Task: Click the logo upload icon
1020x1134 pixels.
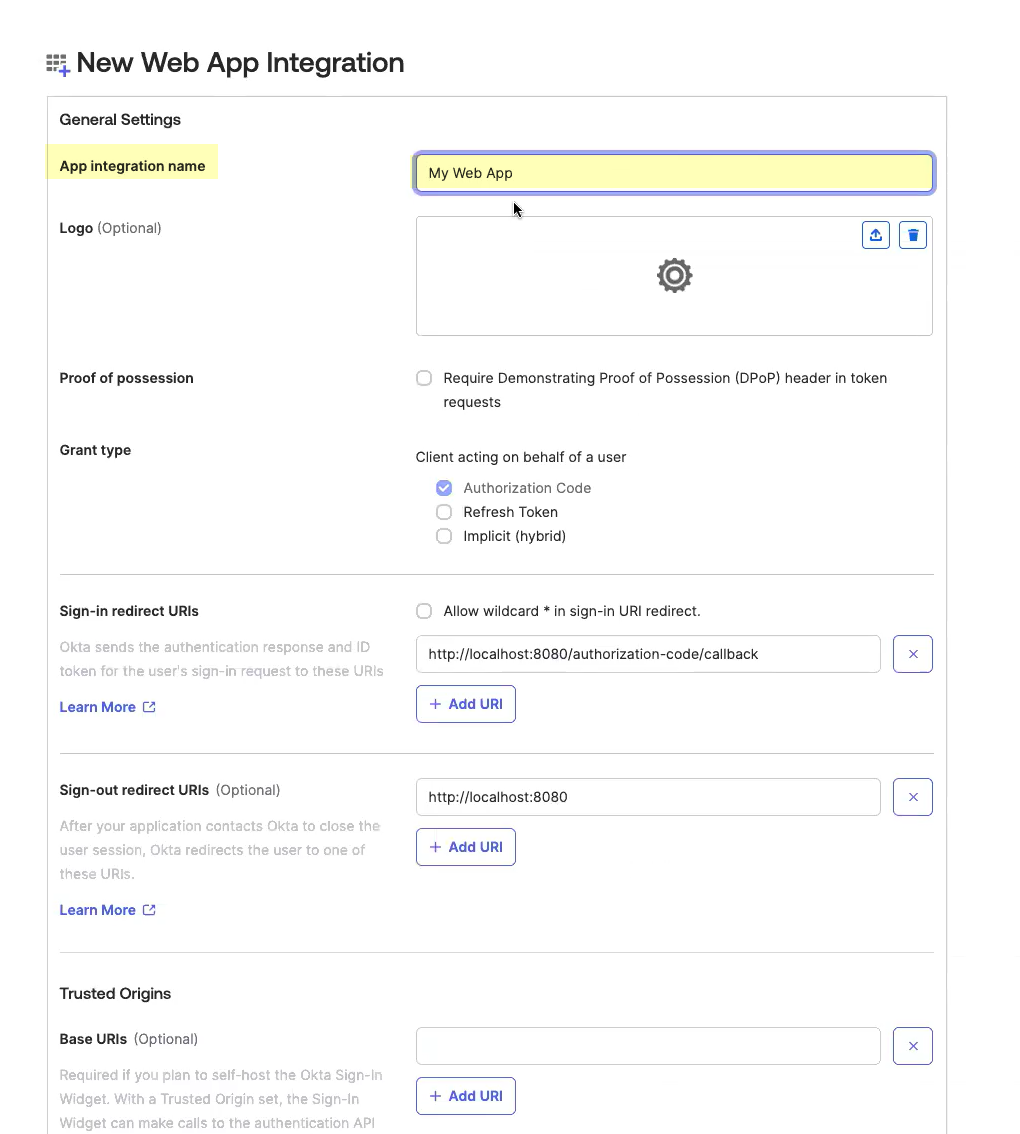Action: pos(876,235)
